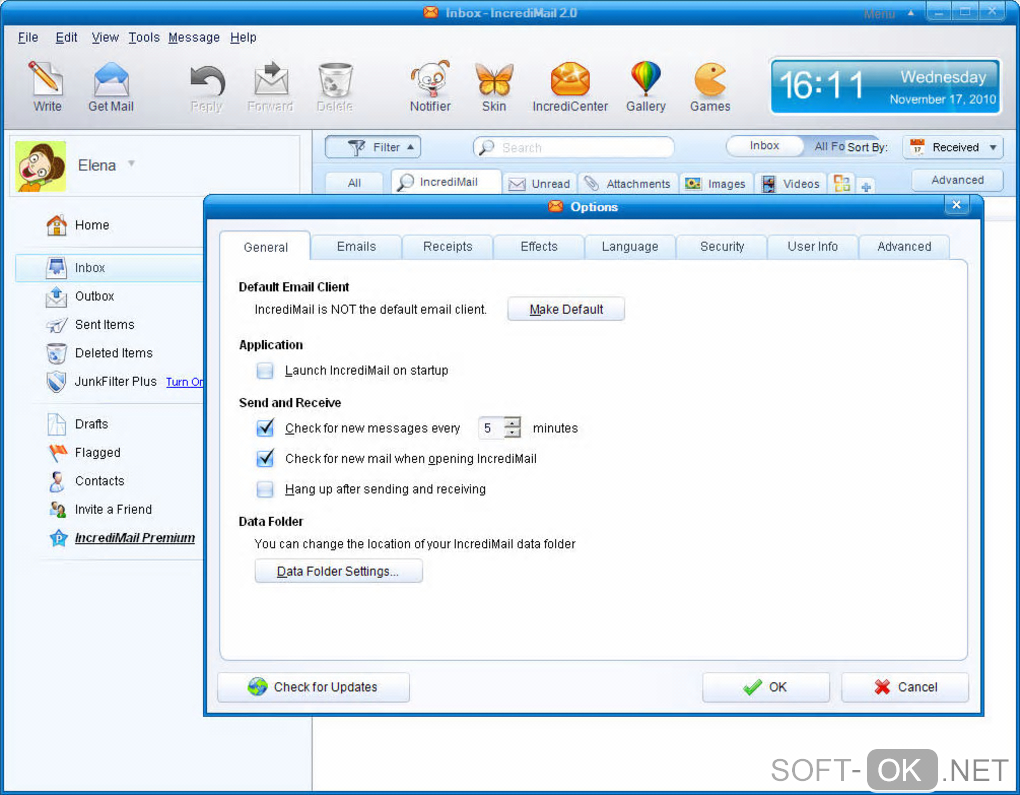Open the Gallery balloon icon
Screen dimensions: 1020x795
[x=645, y=79]
